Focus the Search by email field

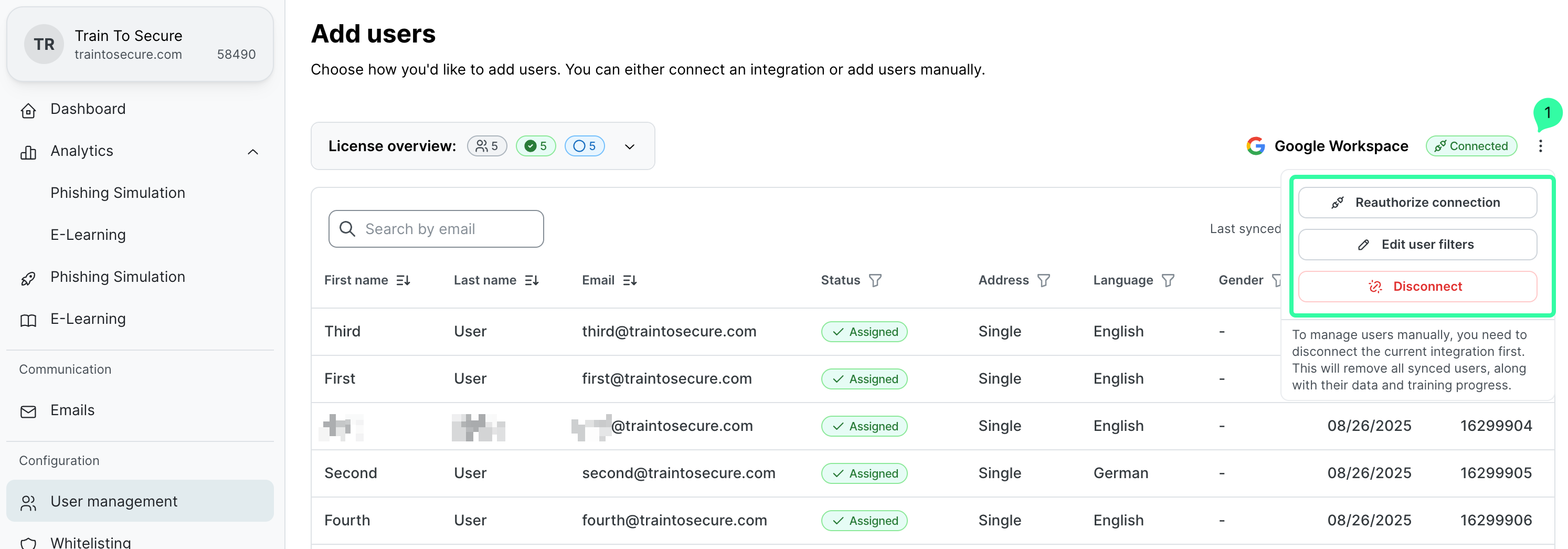436,229
